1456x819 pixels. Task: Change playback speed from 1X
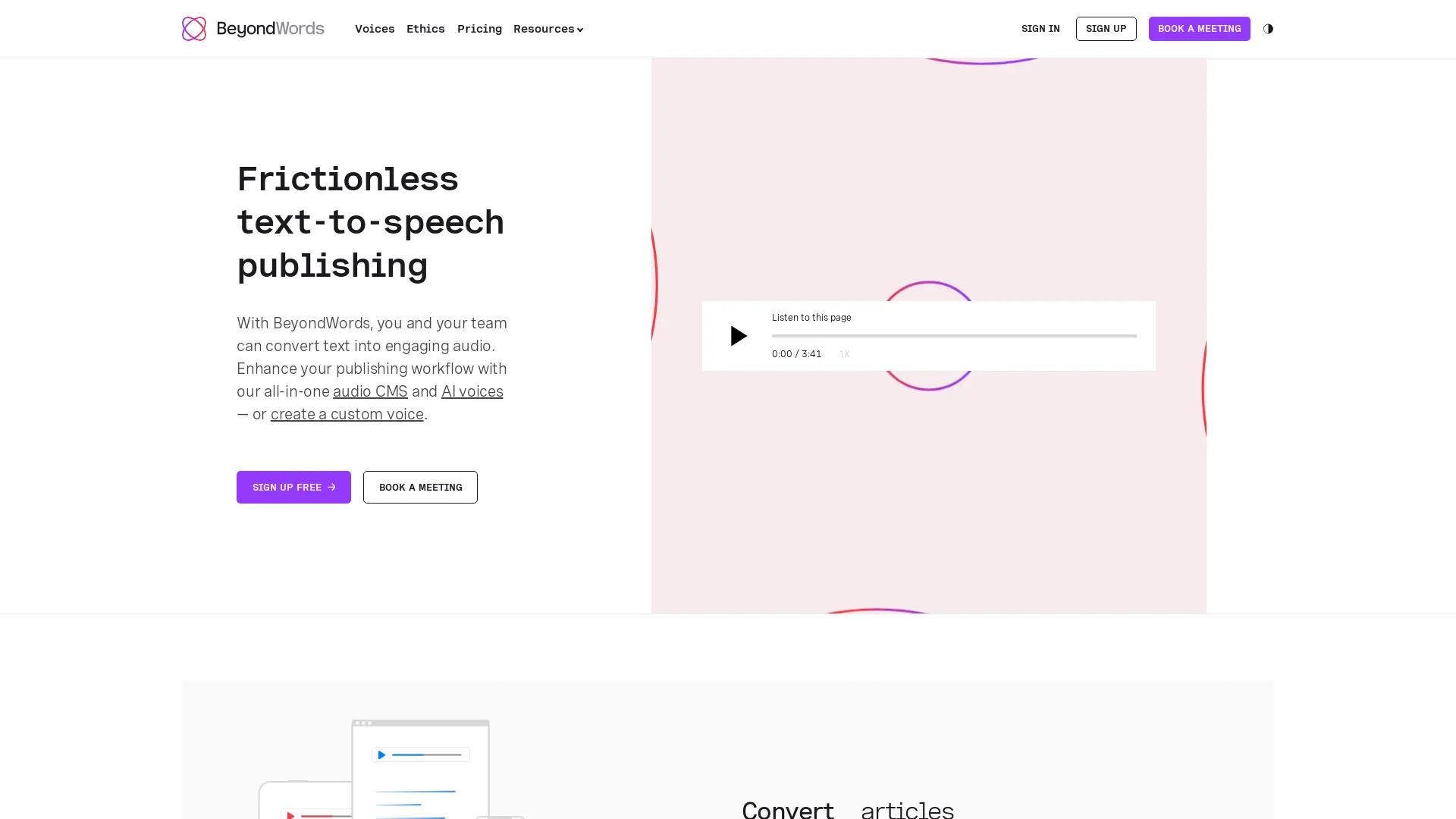[844, 354]
